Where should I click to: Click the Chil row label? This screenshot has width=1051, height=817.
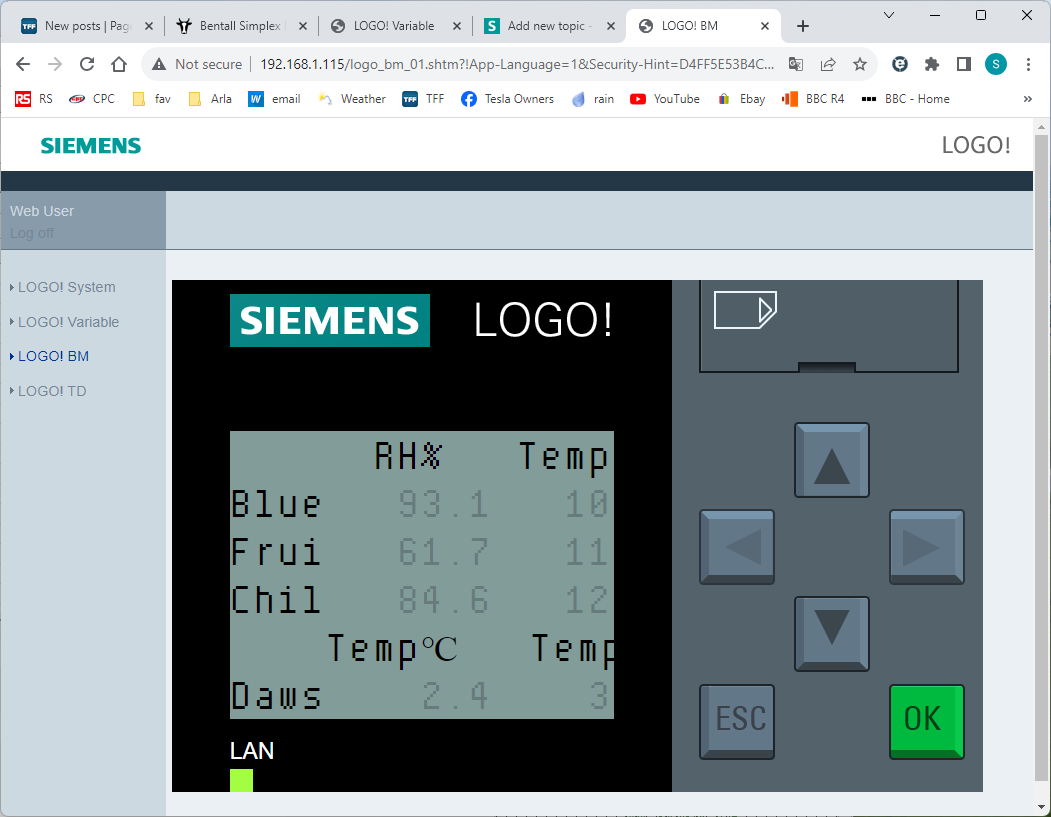pyautogui.click(x=275, y=600)
